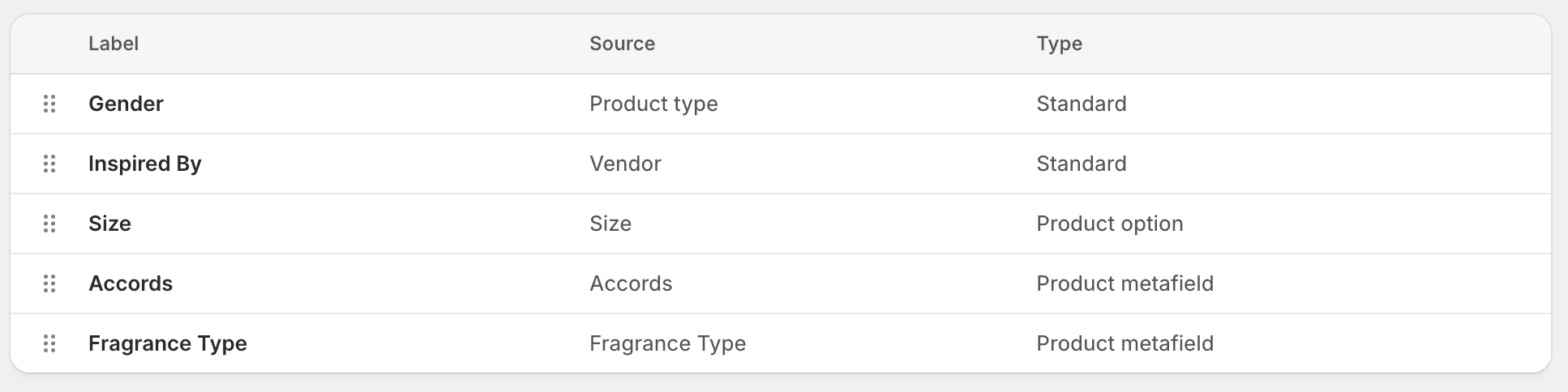Click the Product type source cell
The height and width of the screenshot is (392, 1568).
653,104
